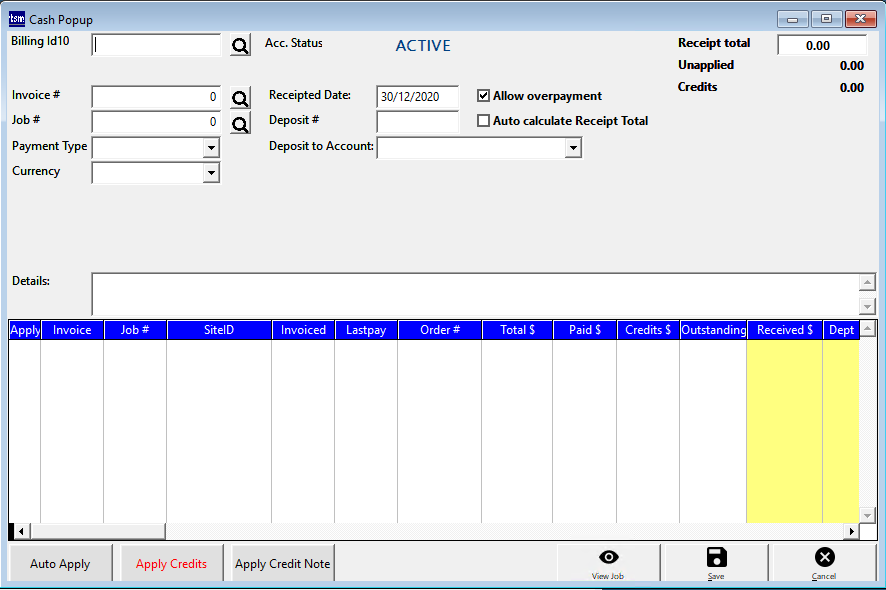Click the Apply Credit Note button
886x590 pixels.
pos(282,564)
